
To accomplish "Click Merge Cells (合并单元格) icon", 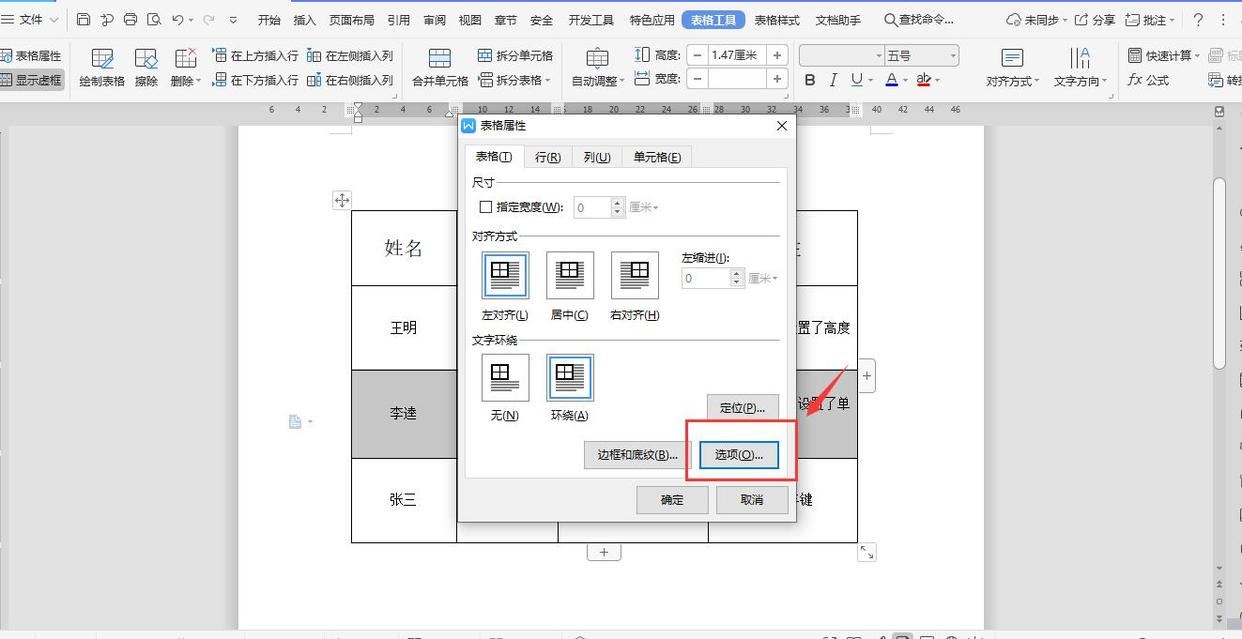I will point(440,69).
